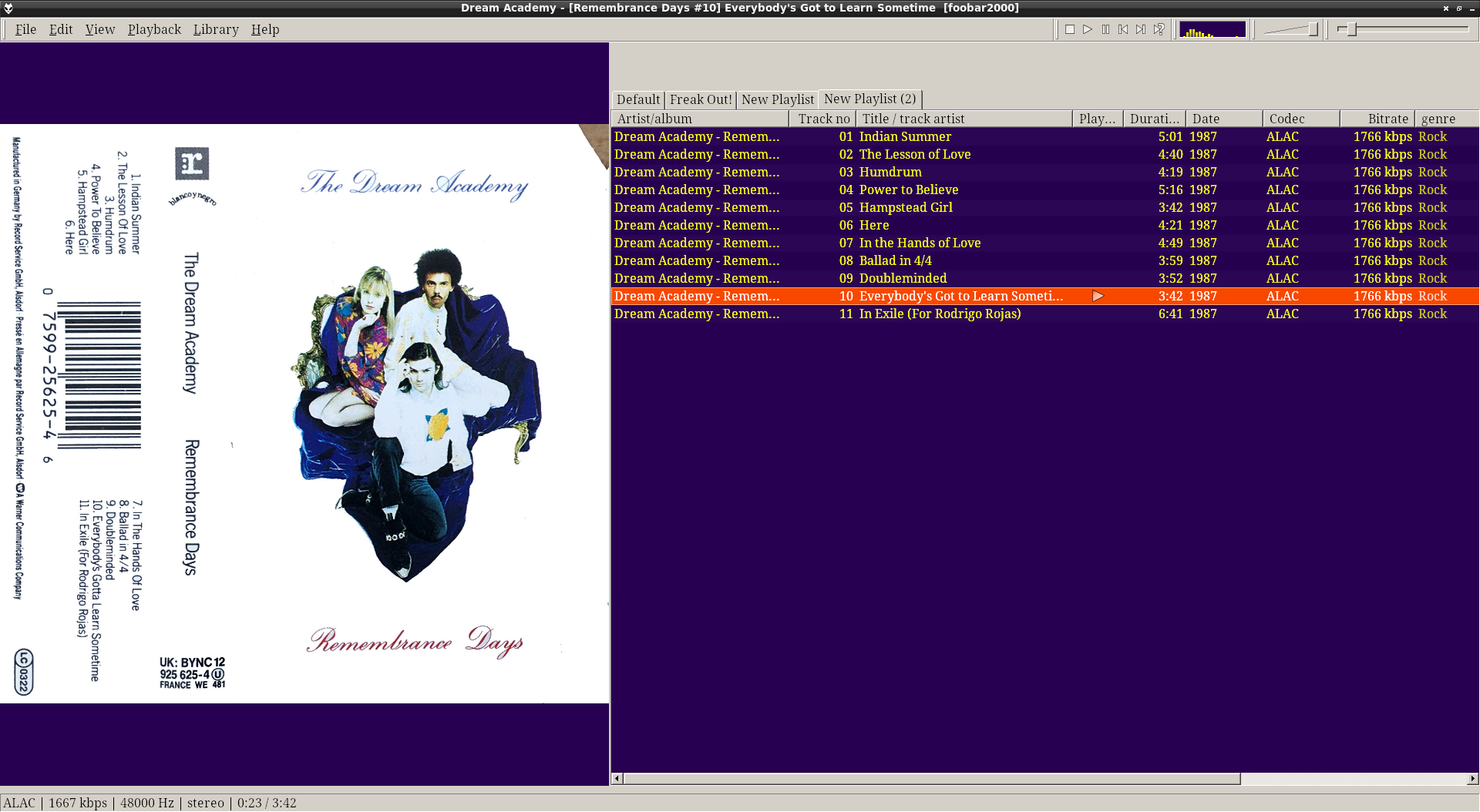1480x812 pixels.
Task: Sort by the Codec column header
Action: pos(1301,119)
